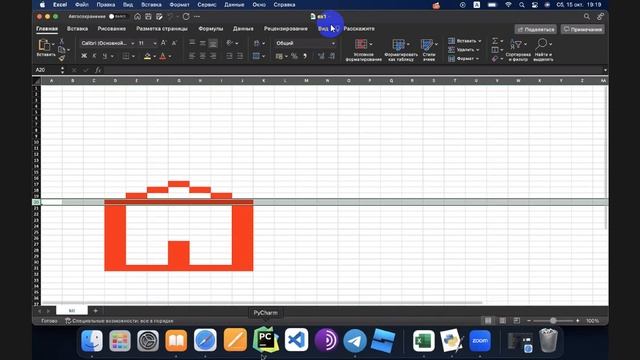Screen dimensions: 640x360
Task: Add a new sheet with the plus button
Action: click(96, 311)
